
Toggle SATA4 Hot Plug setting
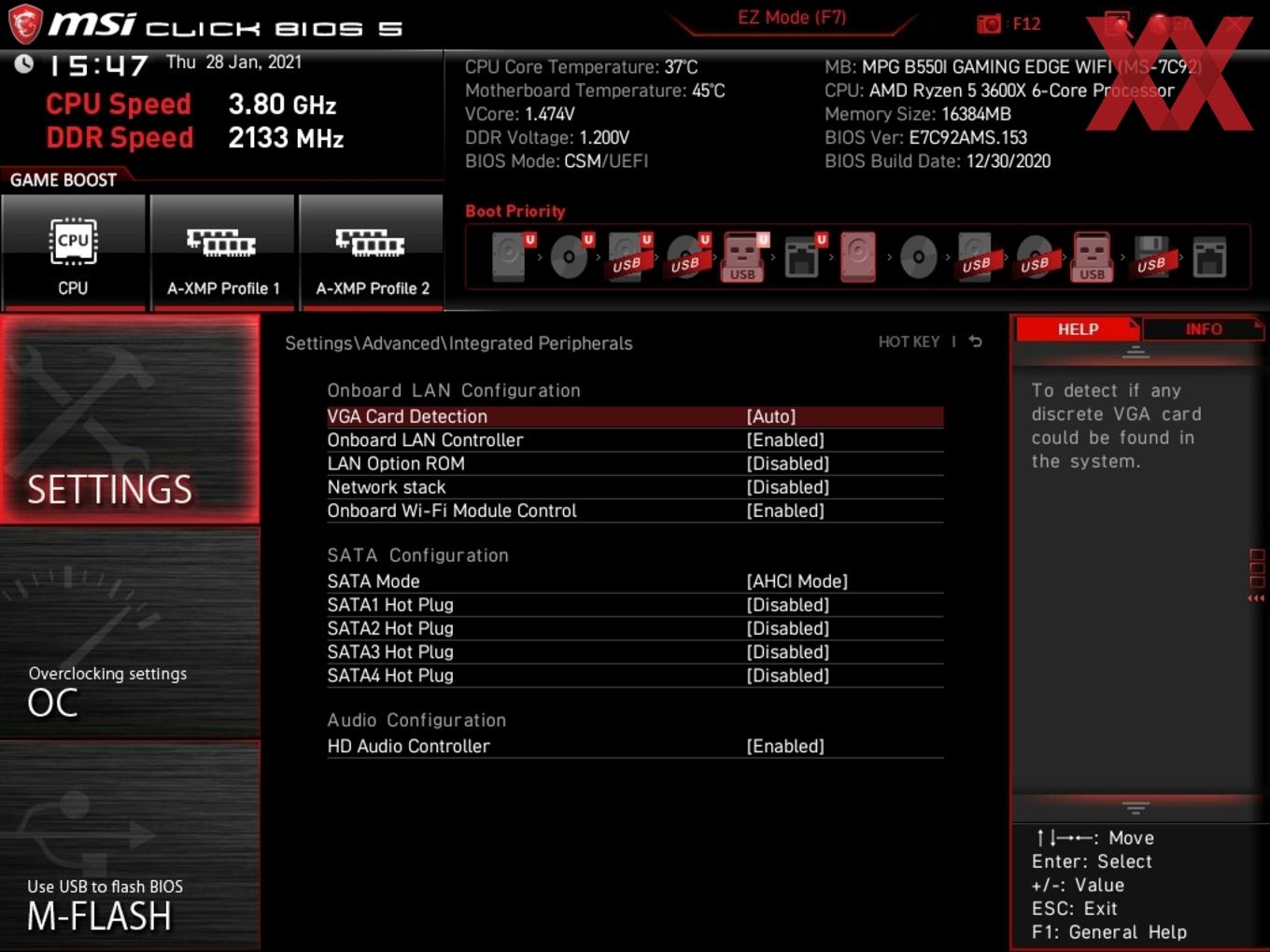click(635, 676)
